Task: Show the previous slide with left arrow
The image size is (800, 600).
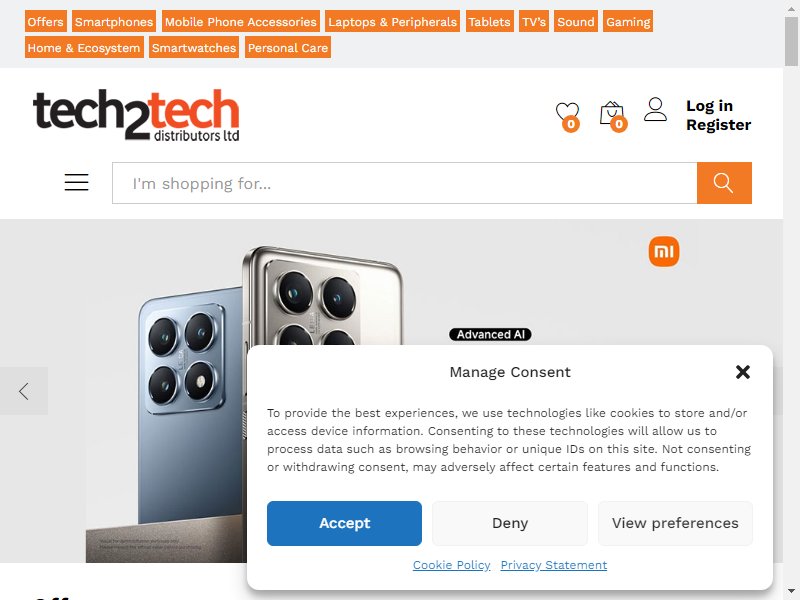Action: [23, 391]
